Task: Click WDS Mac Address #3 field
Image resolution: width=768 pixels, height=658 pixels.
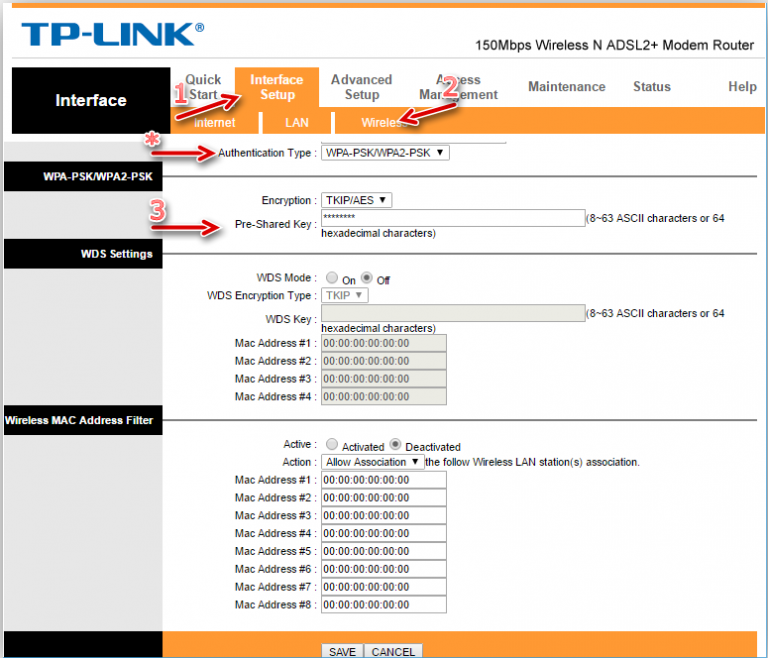Action: 384,379
